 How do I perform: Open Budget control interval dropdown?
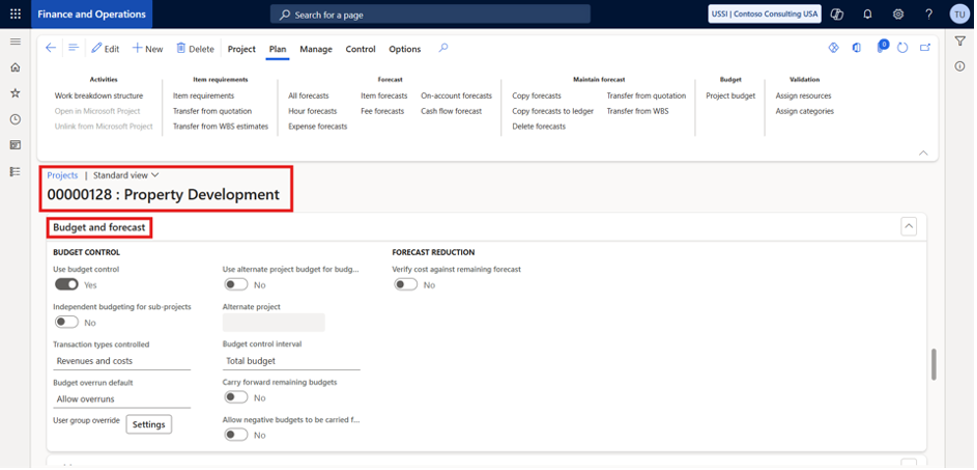point(290,361)
